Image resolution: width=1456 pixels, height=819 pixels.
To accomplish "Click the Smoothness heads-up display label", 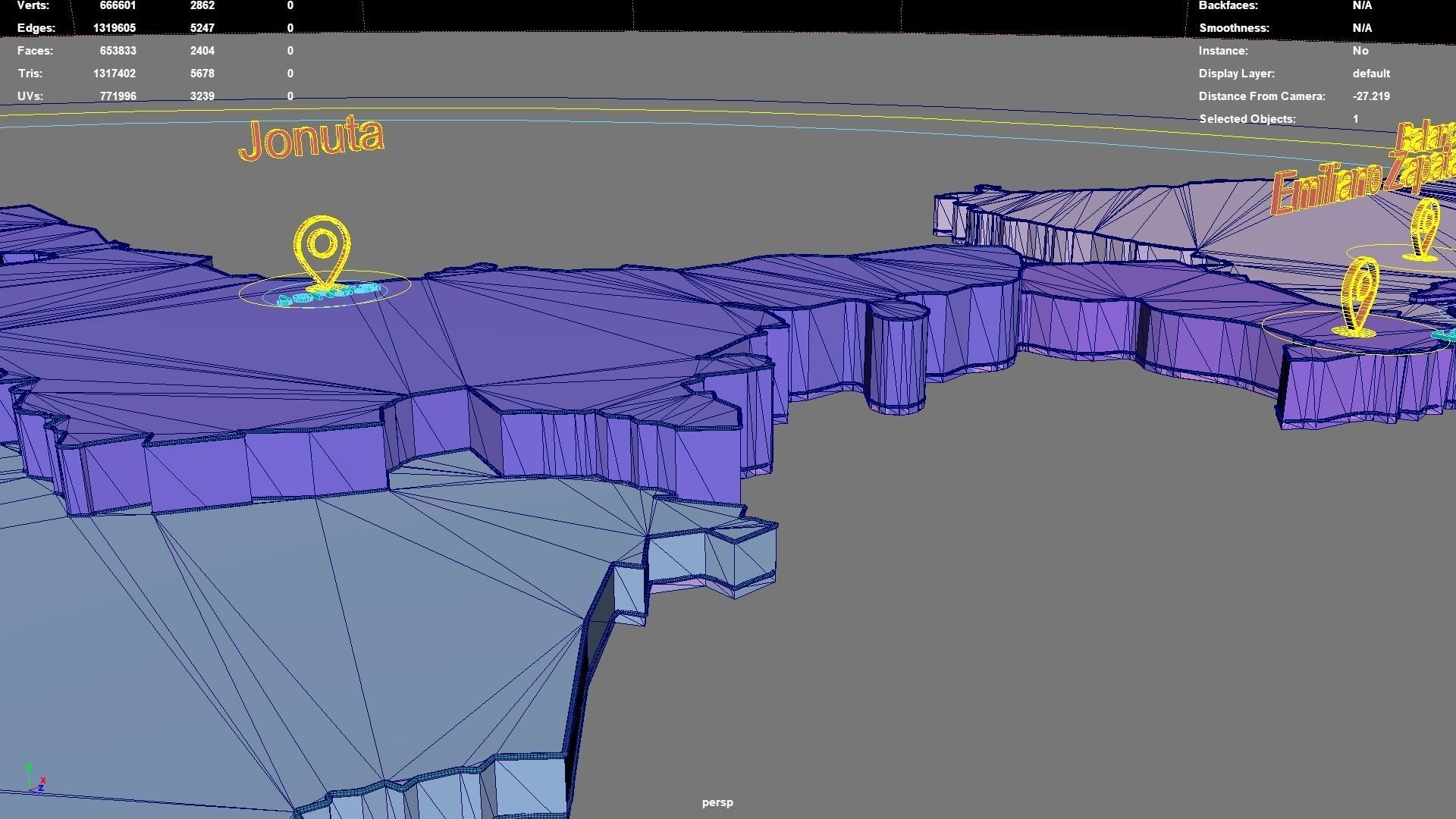I will 1233,28.
